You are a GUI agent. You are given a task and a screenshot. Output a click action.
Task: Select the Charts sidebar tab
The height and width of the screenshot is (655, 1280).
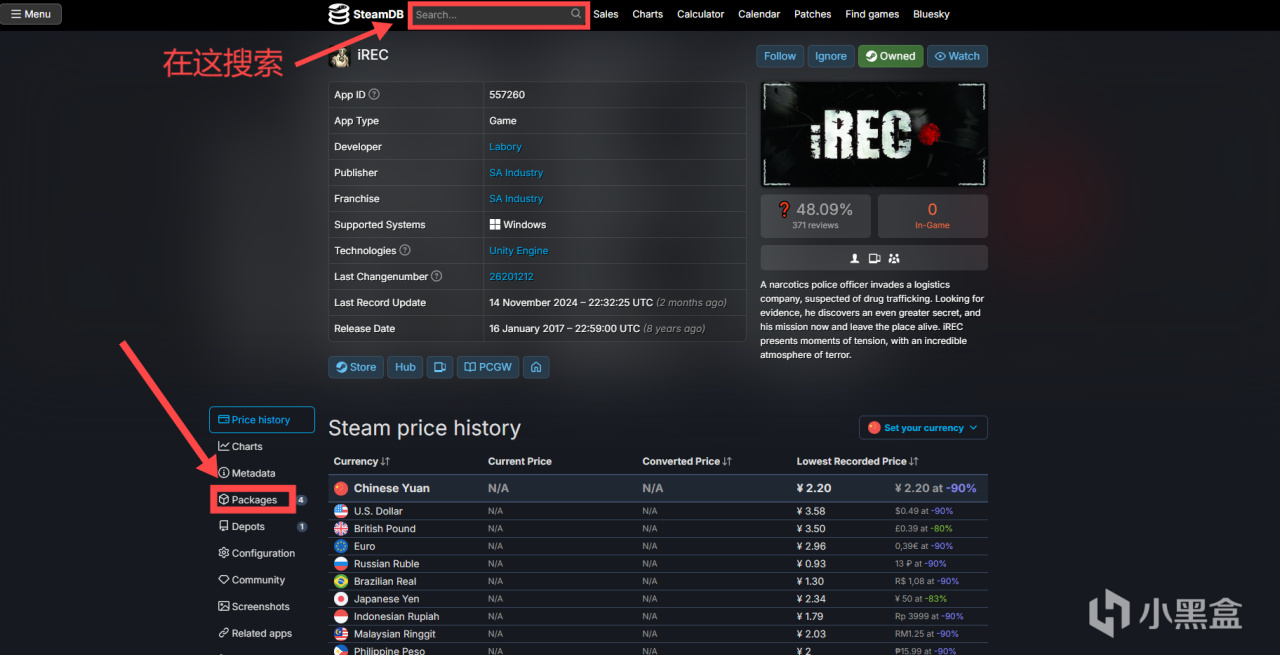[x=262, y=447]
